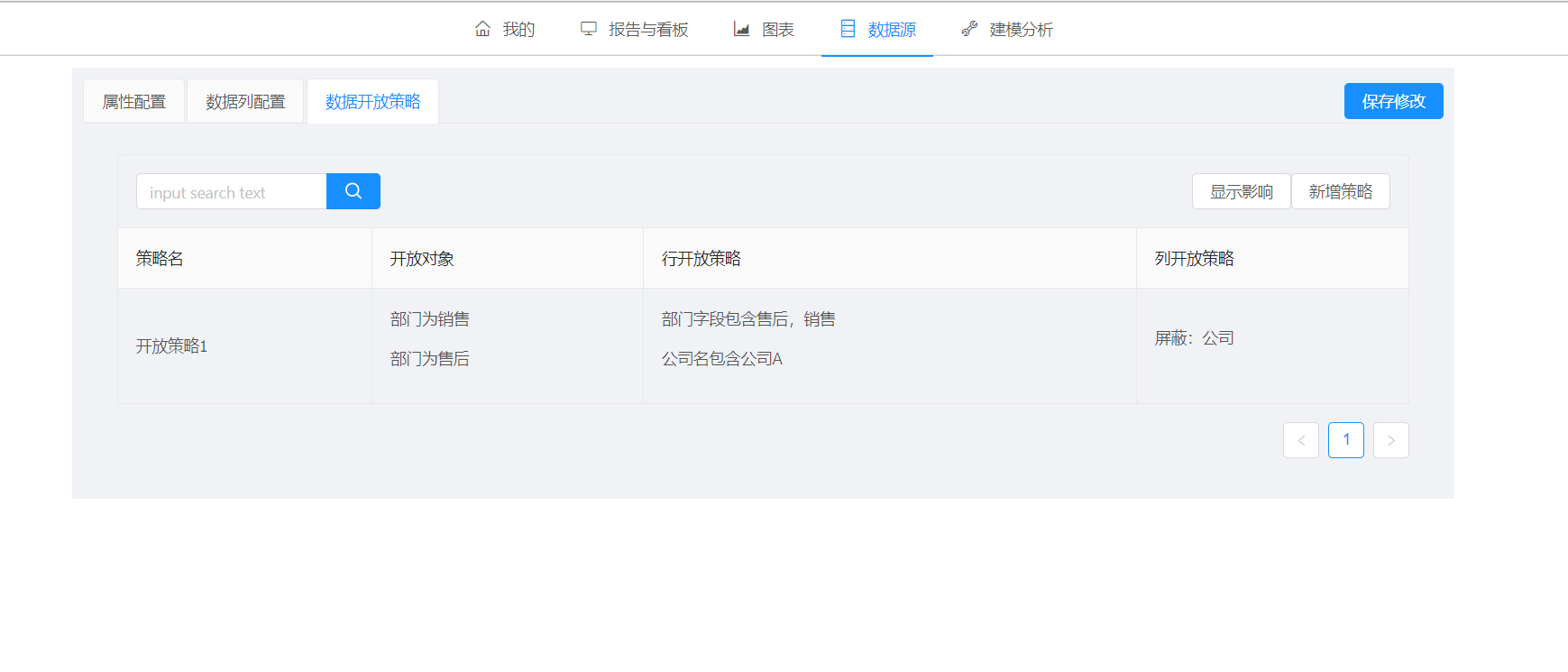Click the home icon beside 我的
The image size is (1568, 672).
pos(482,29)
